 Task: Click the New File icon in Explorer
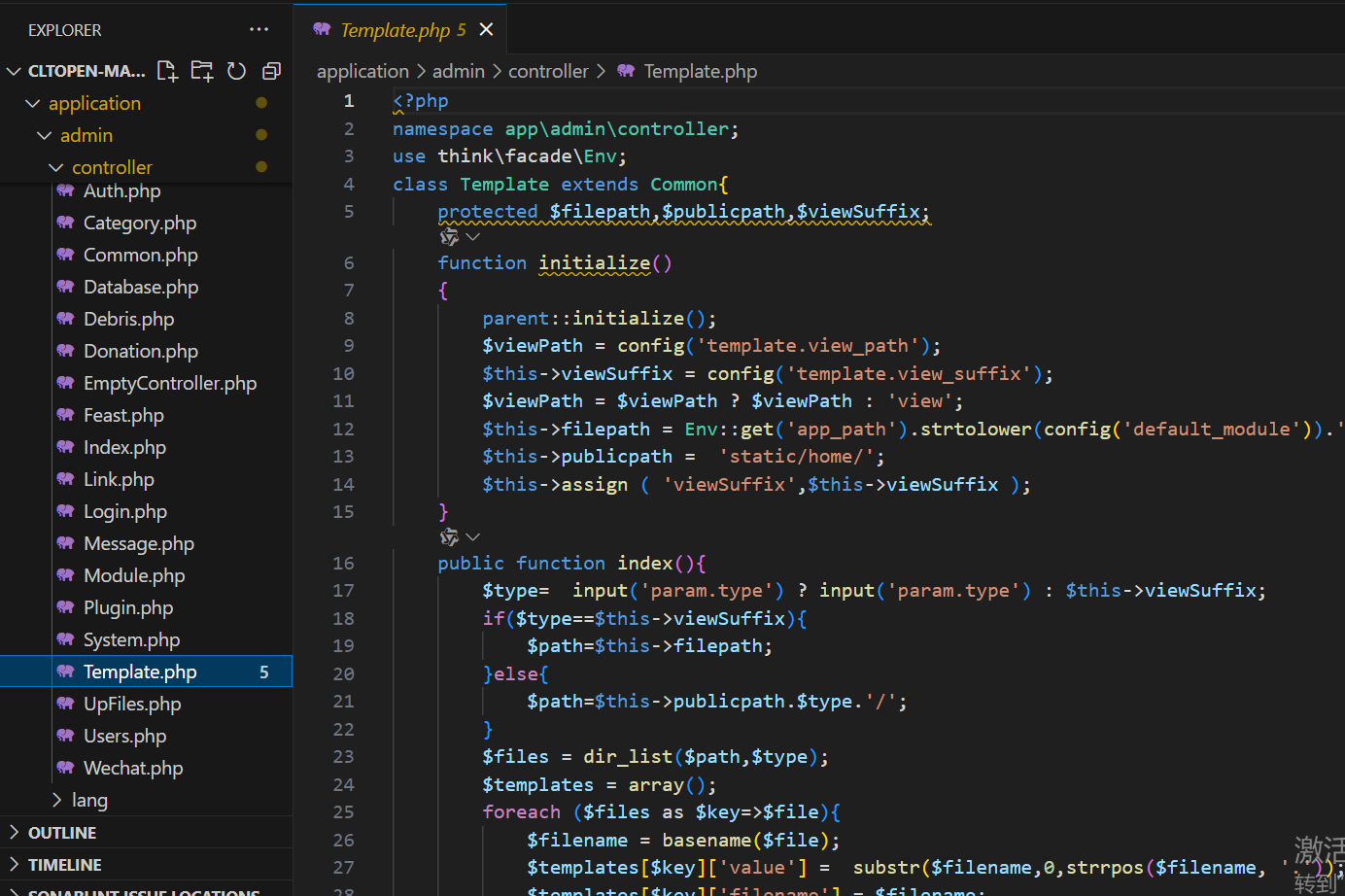pyautogui.click(x=167, y=71)
